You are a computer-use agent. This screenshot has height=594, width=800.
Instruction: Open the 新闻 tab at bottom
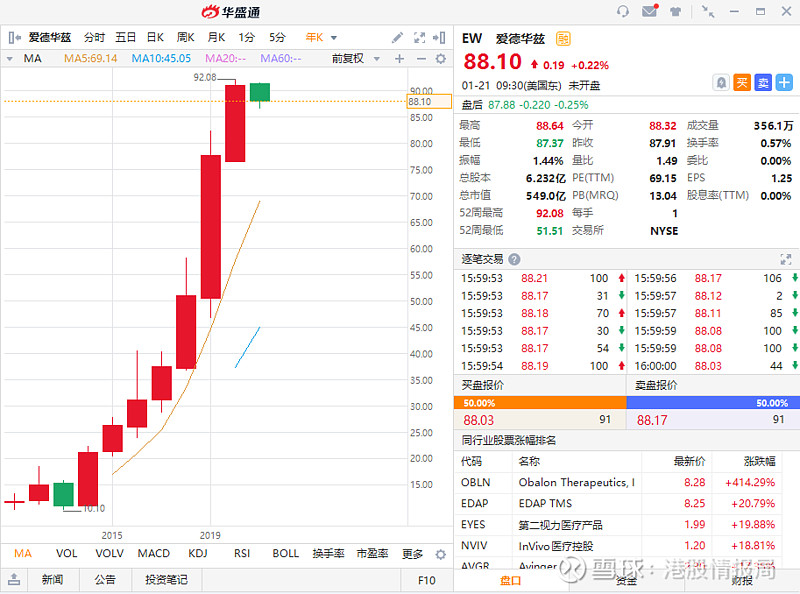pos(52,579)
